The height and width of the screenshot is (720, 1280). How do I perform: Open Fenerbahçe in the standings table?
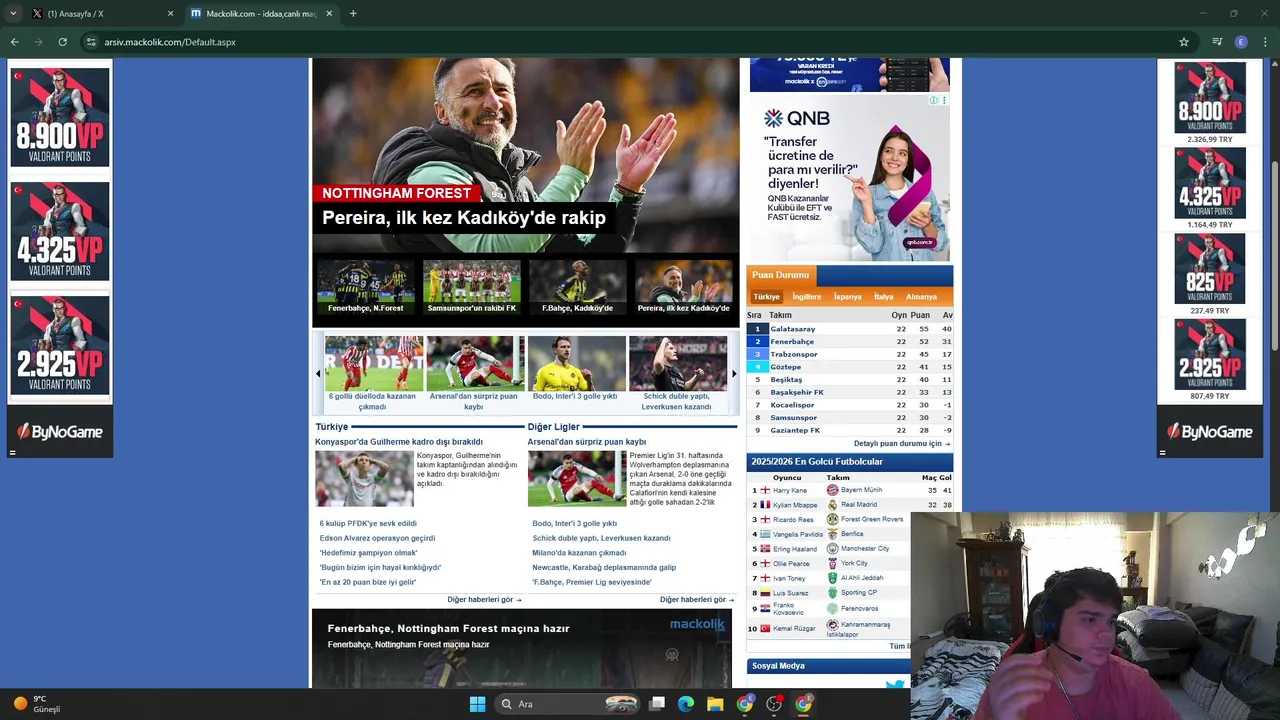[x=792, y=342]
